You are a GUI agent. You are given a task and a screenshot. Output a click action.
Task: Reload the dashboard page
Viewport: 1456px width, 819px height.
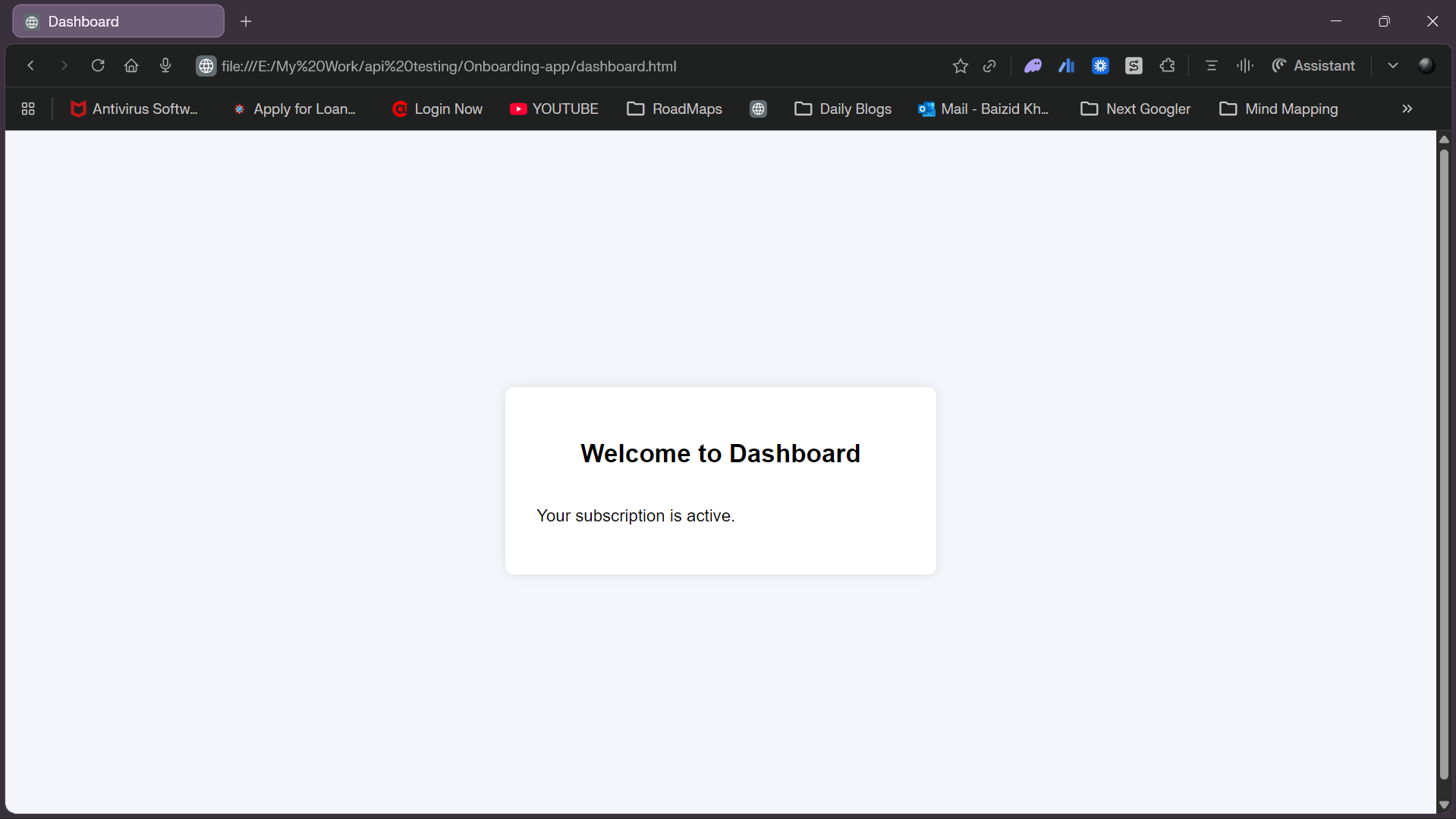point(98,66)
